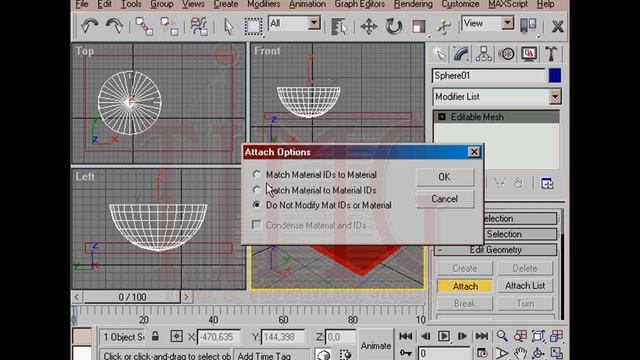Click the Redo arrow icon
The height and width of the screenshot is (360, 640).
click(x=114, y=26)
